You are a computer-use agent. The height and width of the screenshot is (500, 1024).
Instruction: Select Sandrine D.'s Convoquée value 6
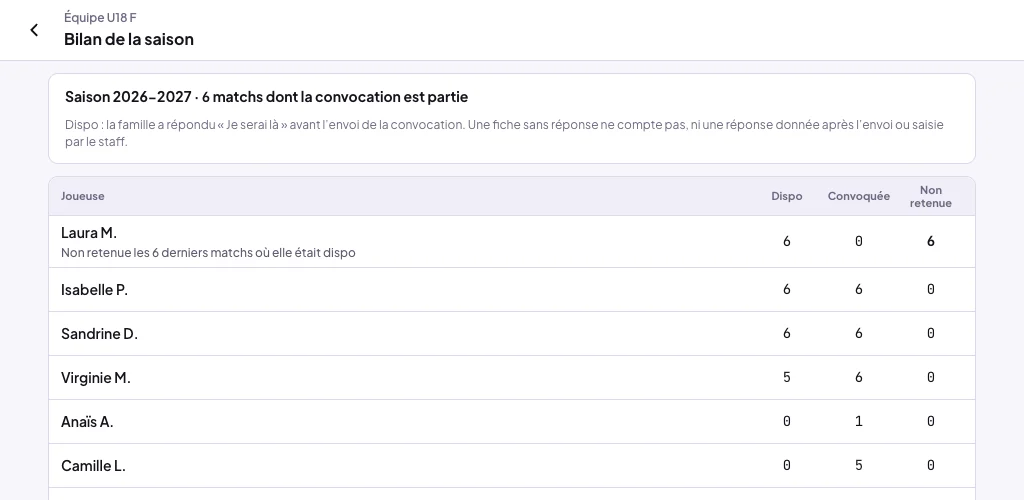[x=858, y=334]
